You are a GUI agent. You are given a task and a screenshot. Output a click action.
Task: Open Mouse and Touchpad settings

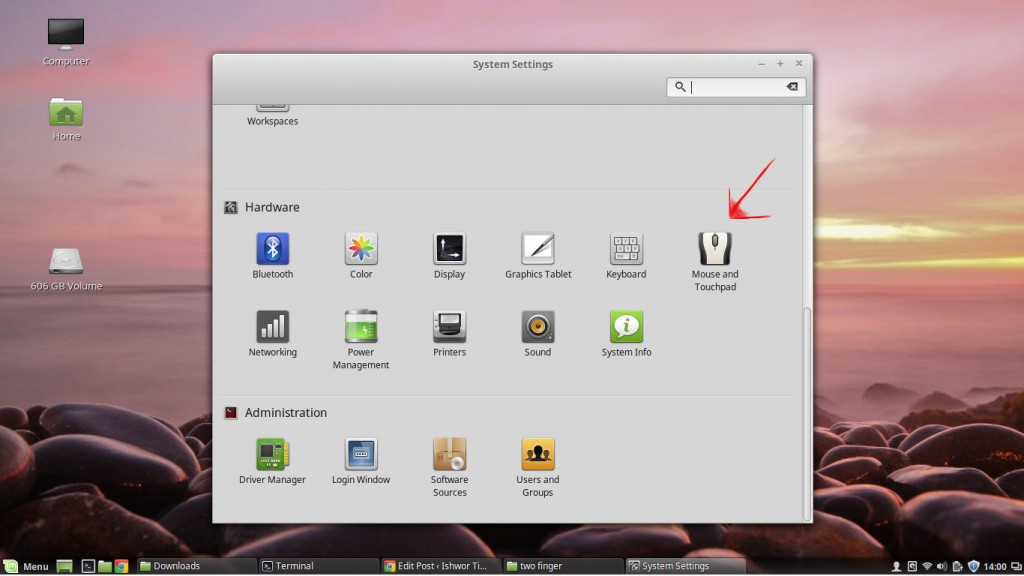(x=715, y=262)
